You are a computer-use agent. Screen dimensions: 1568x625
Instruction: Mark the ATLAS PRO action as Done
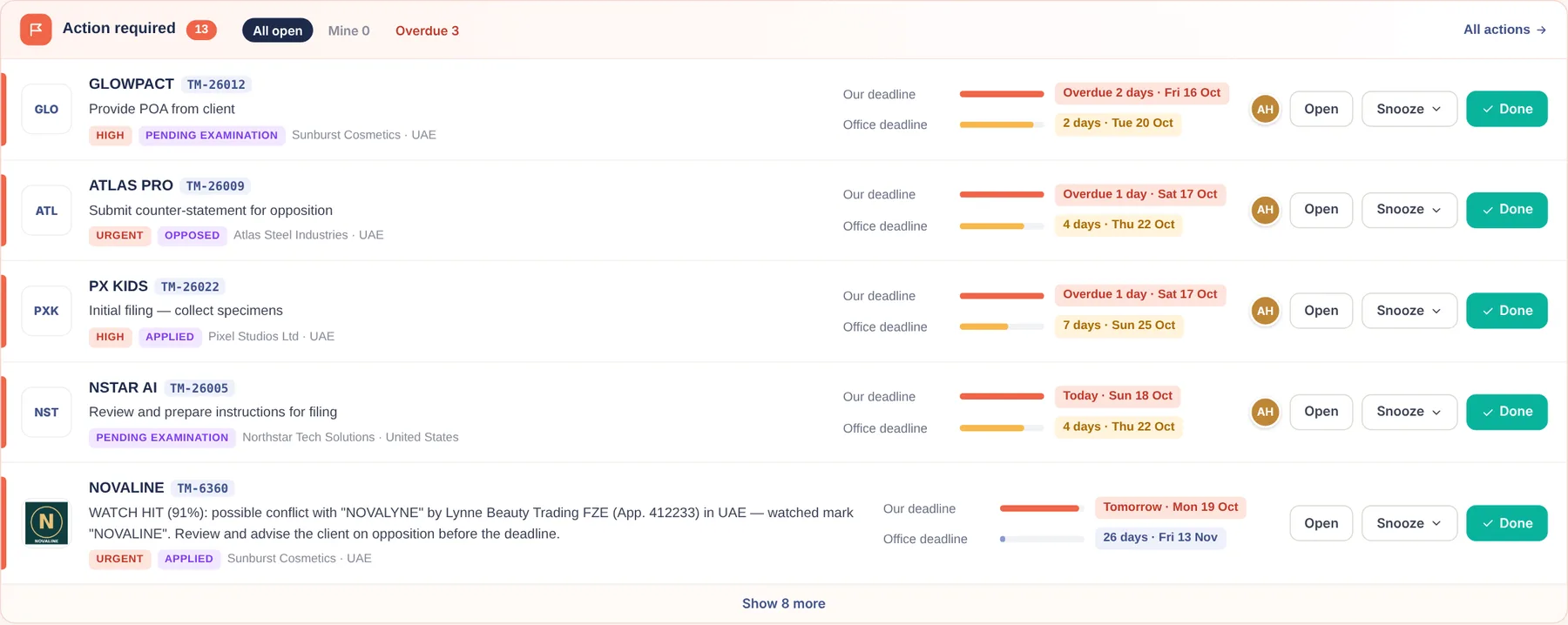(1506, 210)
